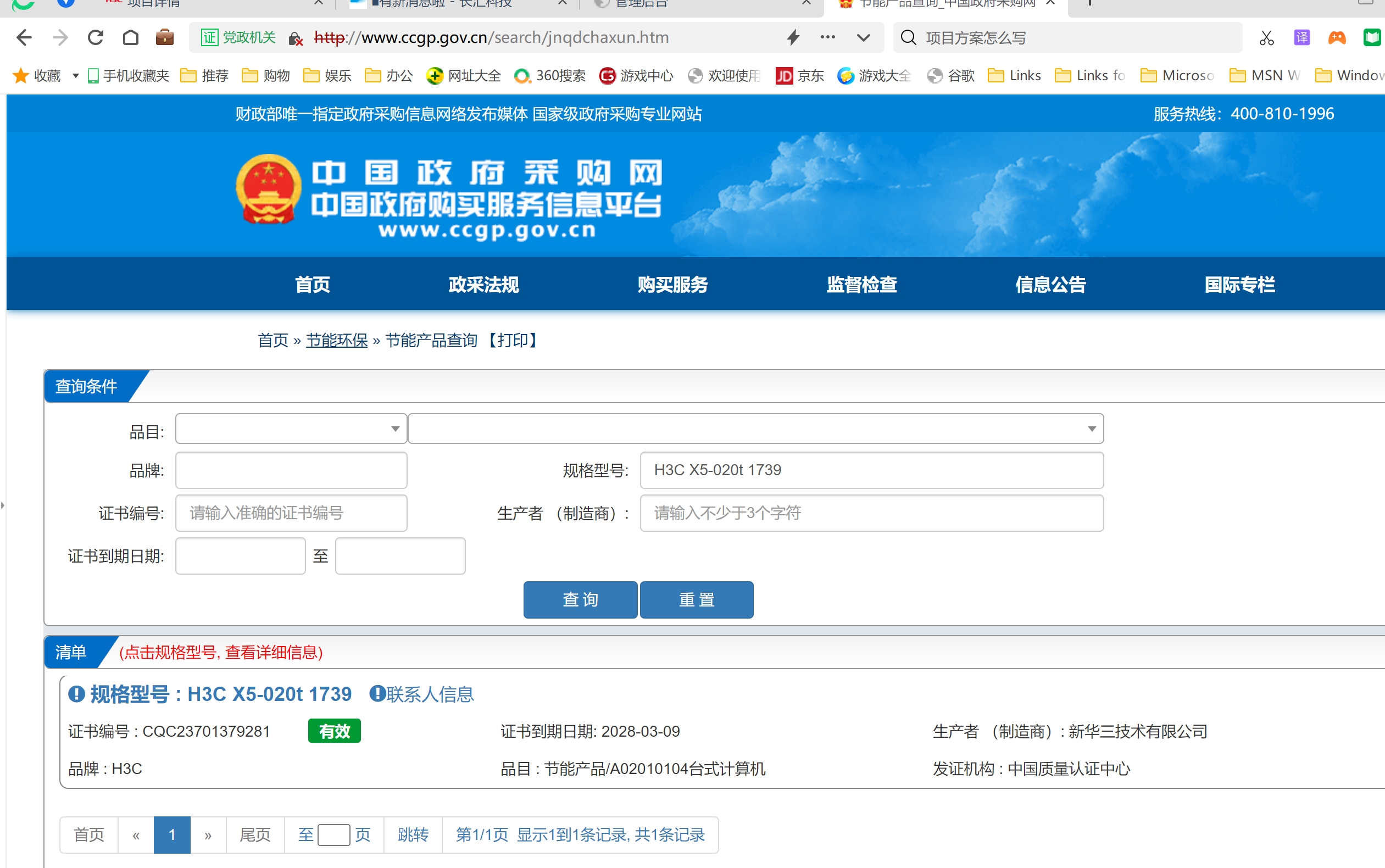Click the 收藏 star bookmark button

(x=36, y=76)
